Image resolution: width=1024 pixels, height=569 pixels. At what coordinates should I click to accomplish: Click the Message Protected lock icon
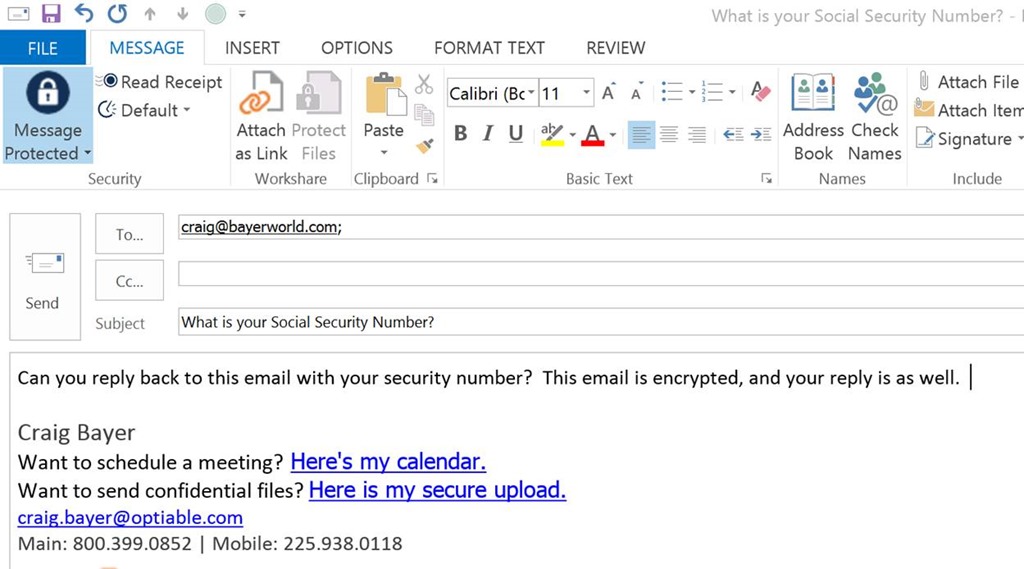click(x=48, y=92)
